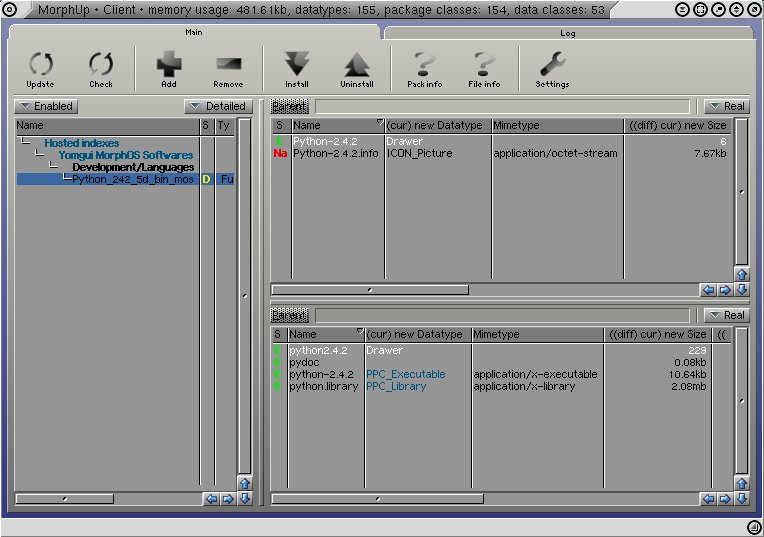
Task: Click the upper file pane up arrow
Action: click(742, 274)
